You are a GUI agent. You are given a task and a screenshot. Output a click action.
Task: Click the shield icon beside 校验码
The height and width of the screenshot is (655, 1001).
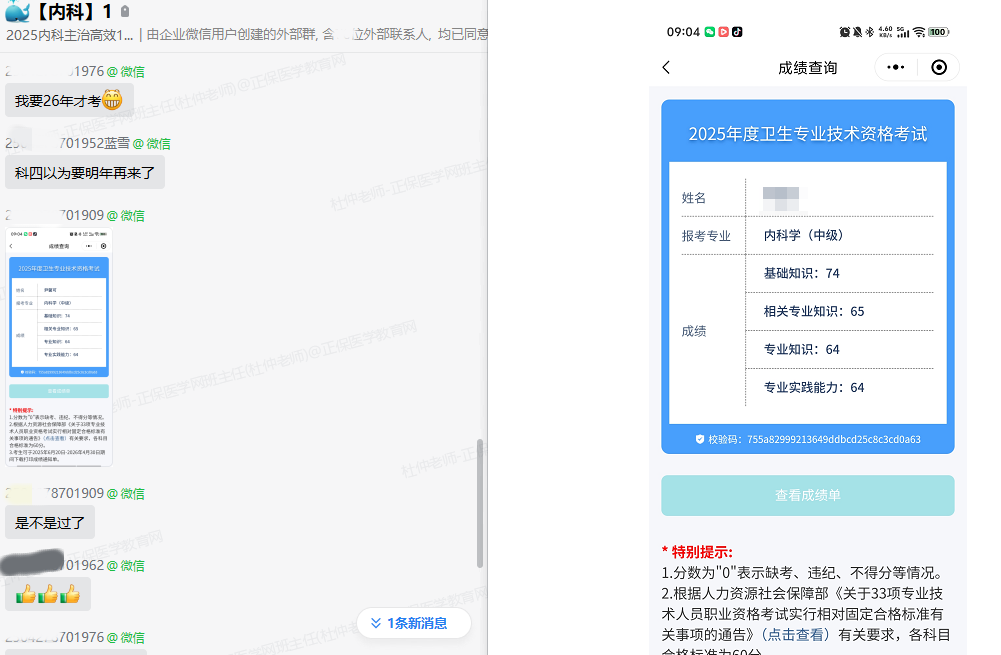click(700, 439)
